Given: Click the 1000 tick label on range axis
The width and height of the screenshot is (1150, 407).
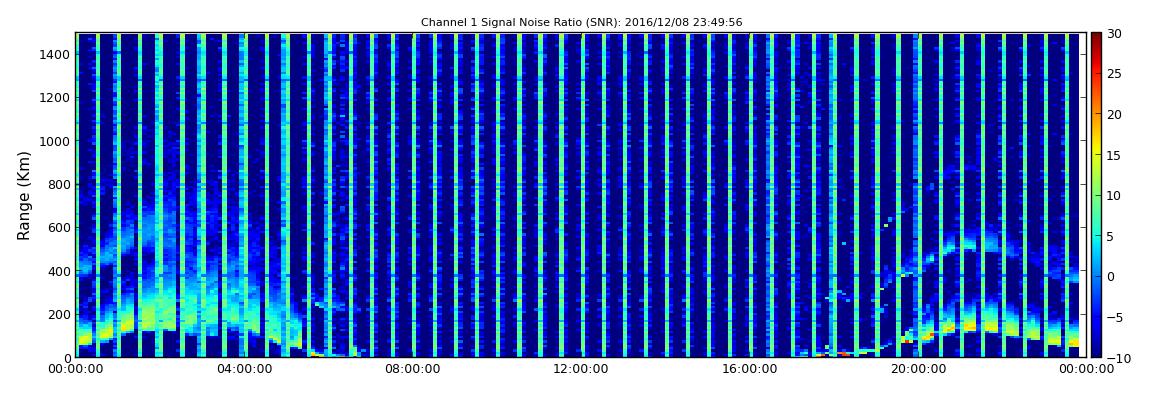Looking at the screenshot, I should 56,141.
